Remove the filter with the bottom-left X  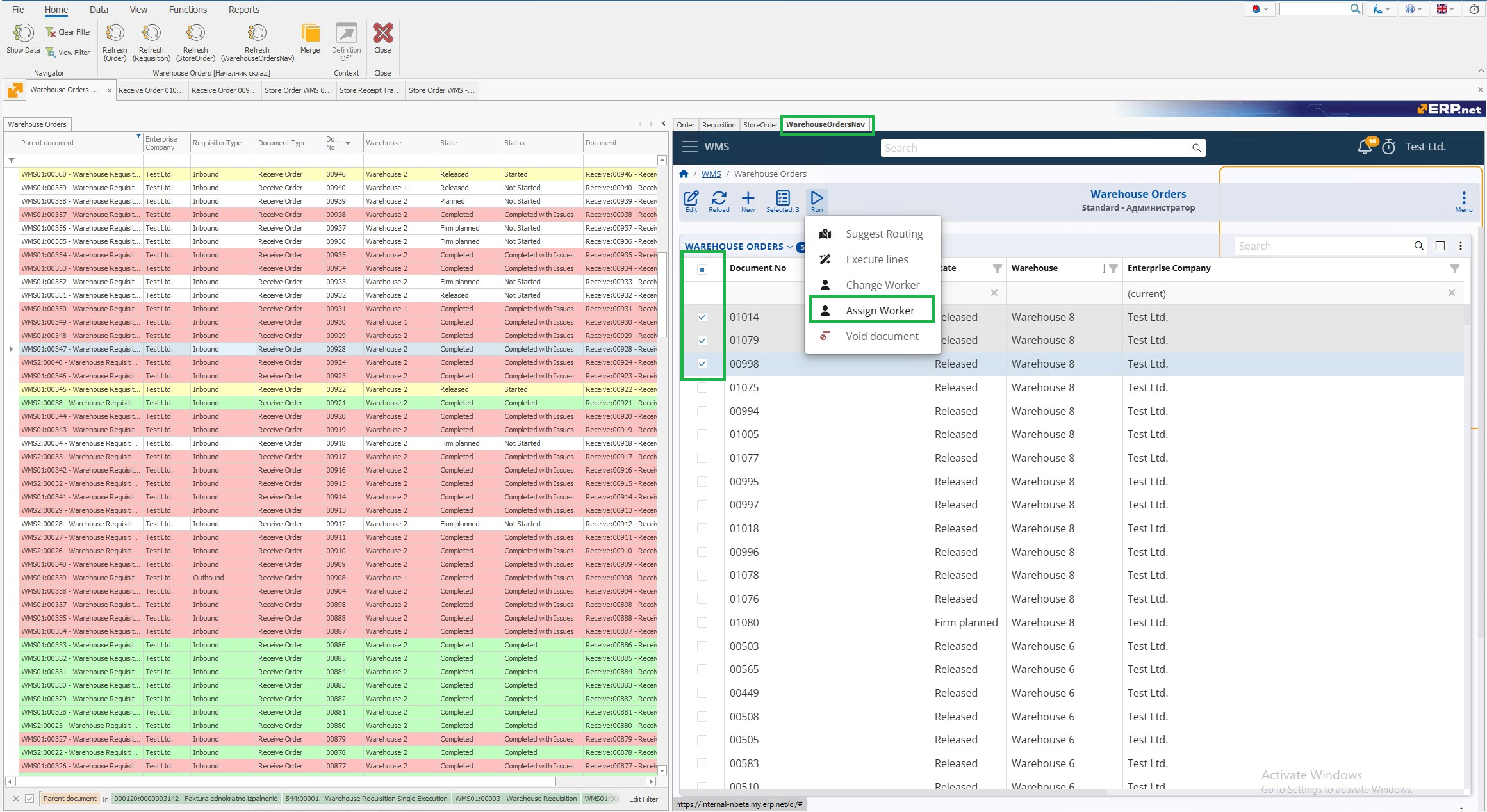pos(16,799)
